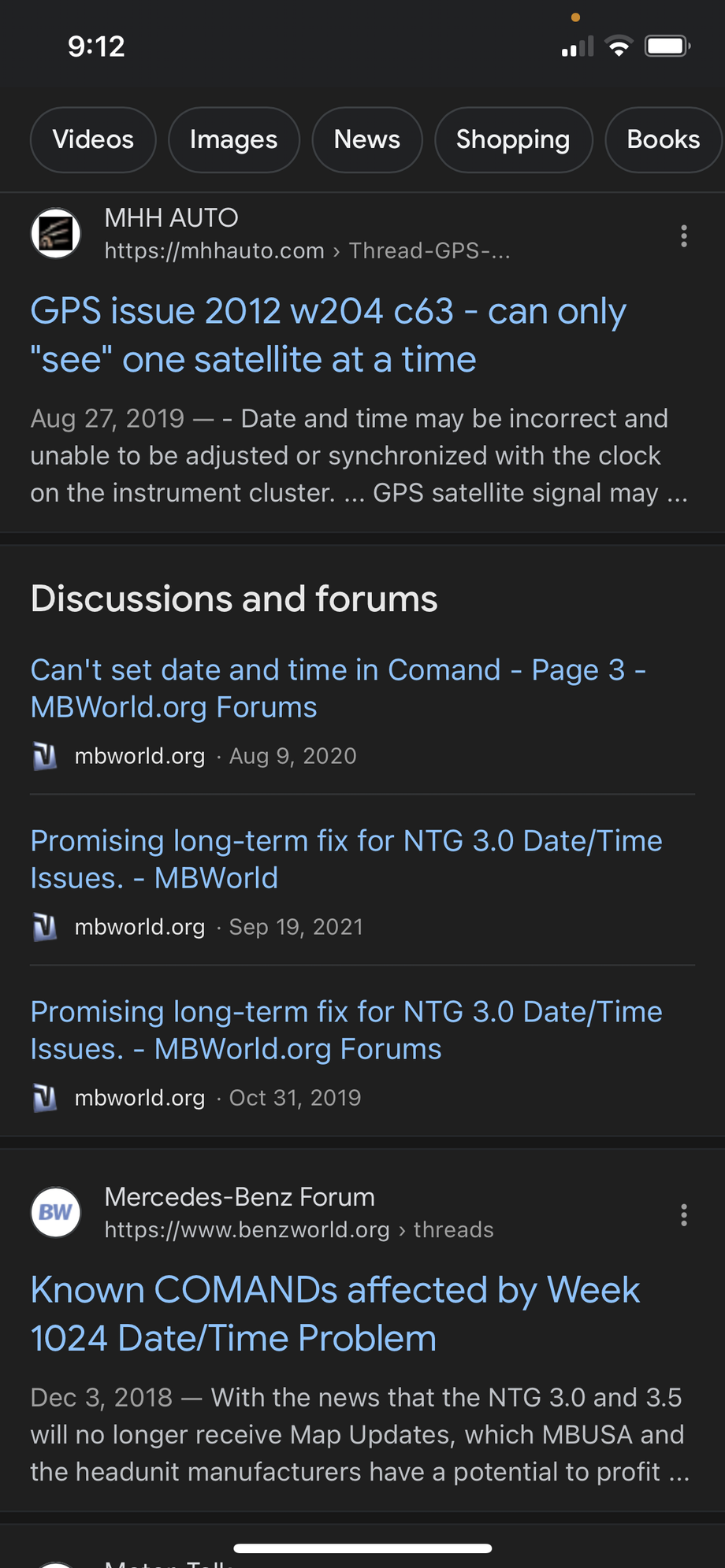Tap the MHH AUTO site favicon
725x1568 pixels.
(56, 233)
